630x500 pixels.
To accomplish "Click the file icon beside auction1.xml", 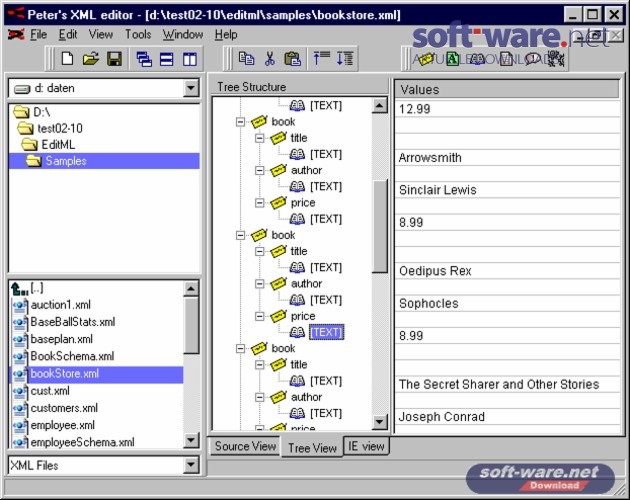I will 20,305.
